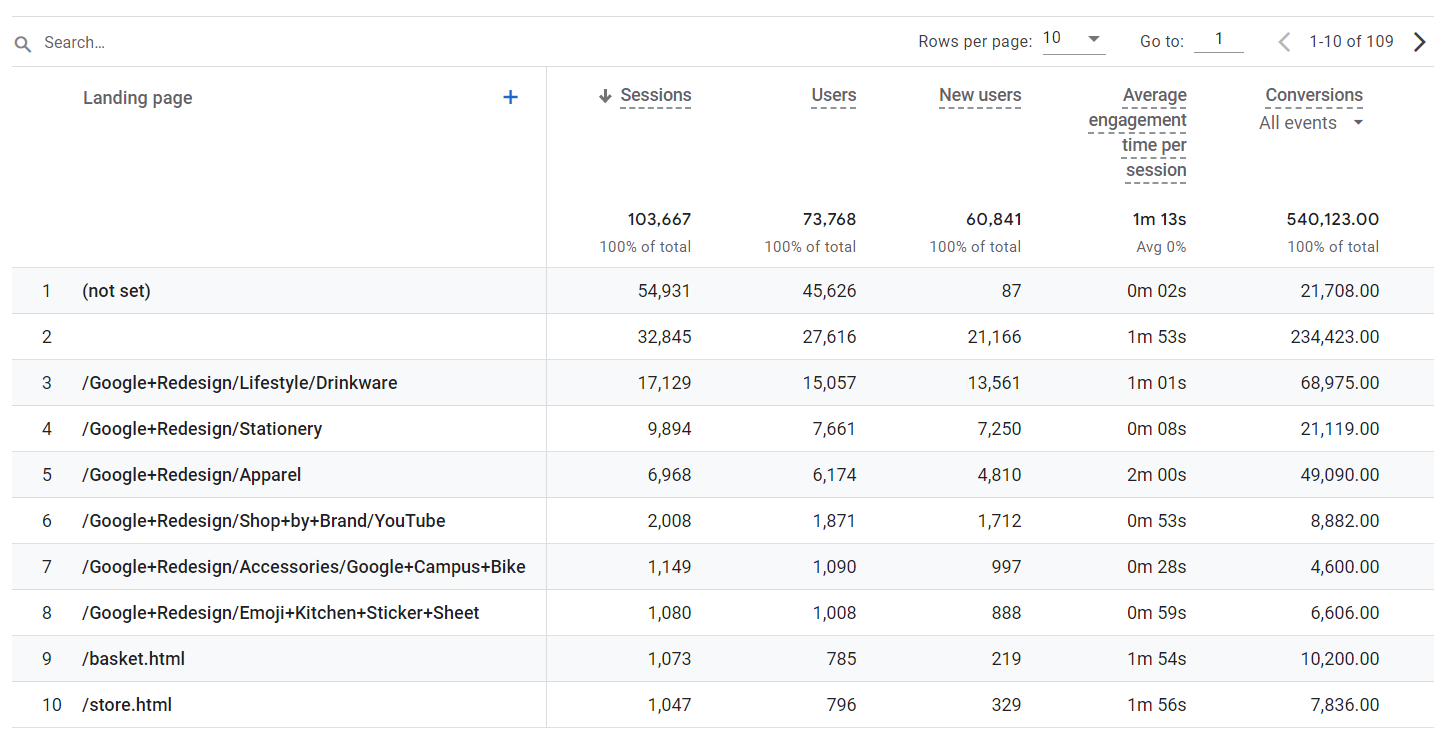The height and width of the screenshot is (736, 1452).
Task: Click sessions value 1,149
Action: 670,567
